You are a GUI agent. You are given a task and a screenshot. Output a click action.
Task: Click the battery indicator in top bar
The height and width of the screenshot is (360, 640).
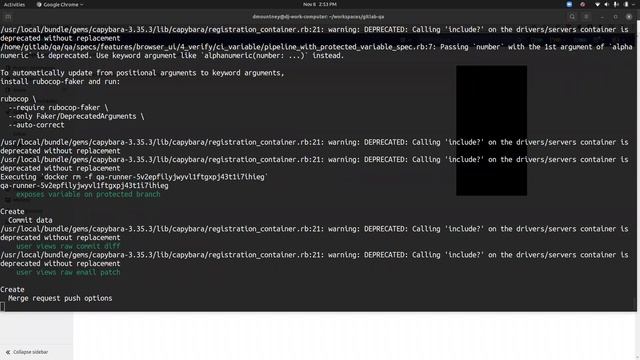626,4
